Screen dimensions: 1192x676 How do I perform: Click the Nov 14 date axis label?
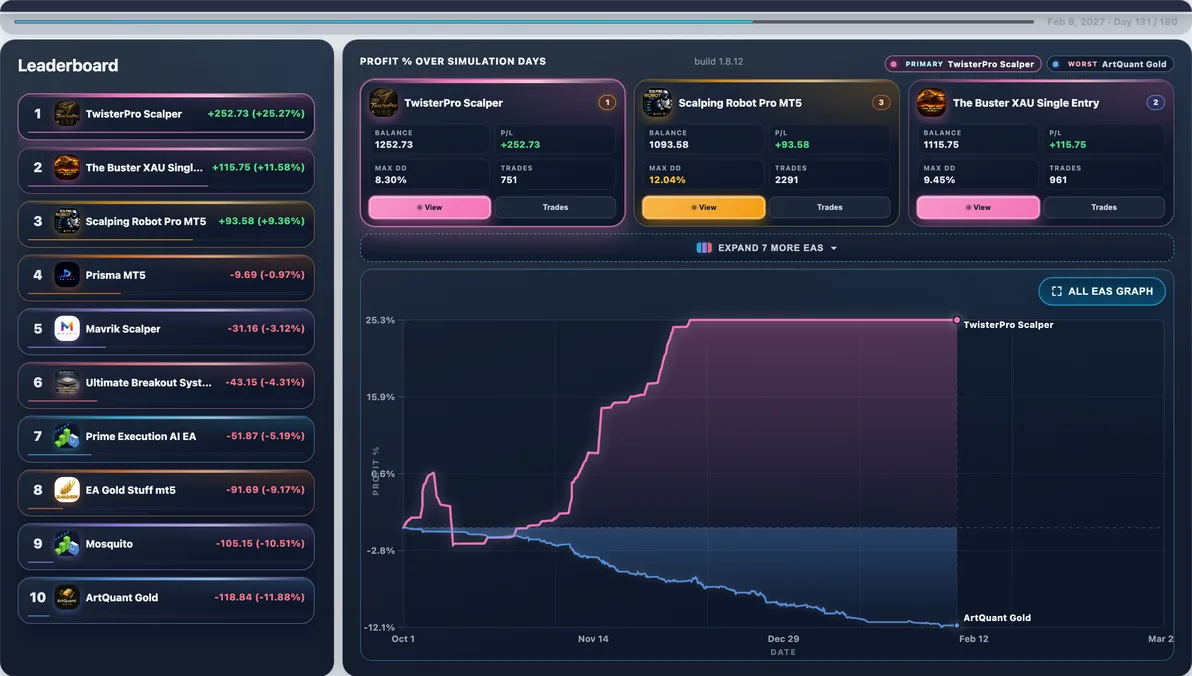(x=593, y=639)
